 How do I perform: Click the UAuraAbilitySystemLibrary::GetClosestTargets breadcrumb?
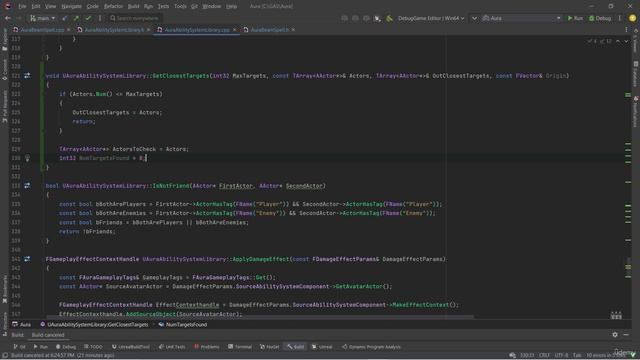click(94, 324)
